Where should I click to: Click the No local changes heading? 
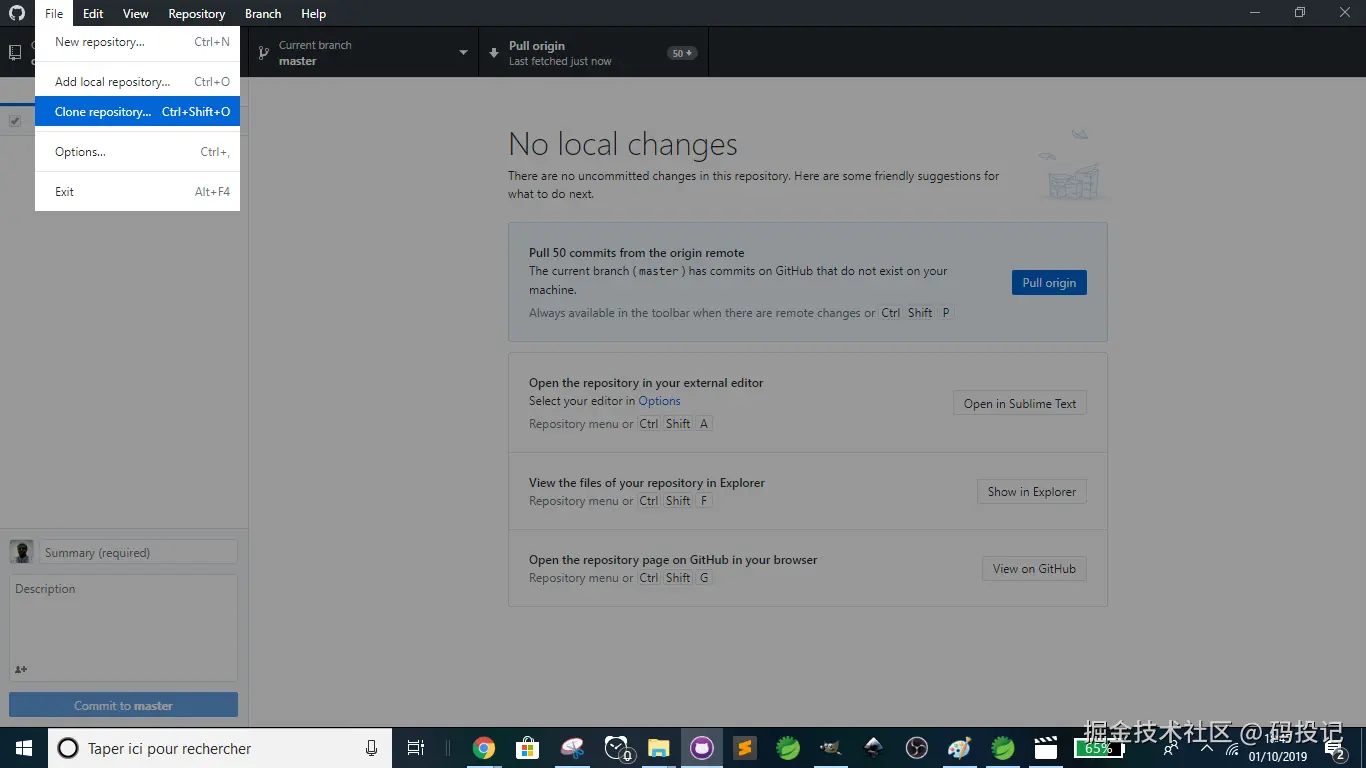(623, 144)
